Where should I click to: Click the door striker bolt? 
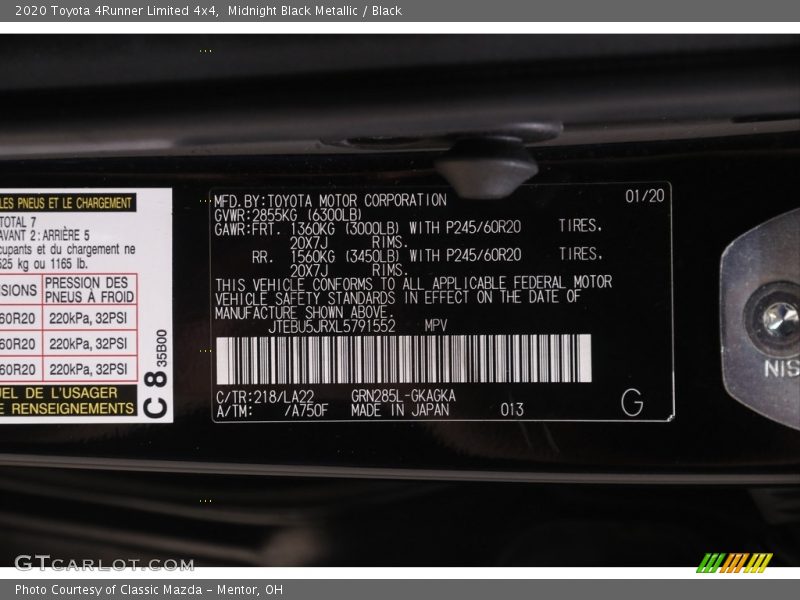[780, 320]
